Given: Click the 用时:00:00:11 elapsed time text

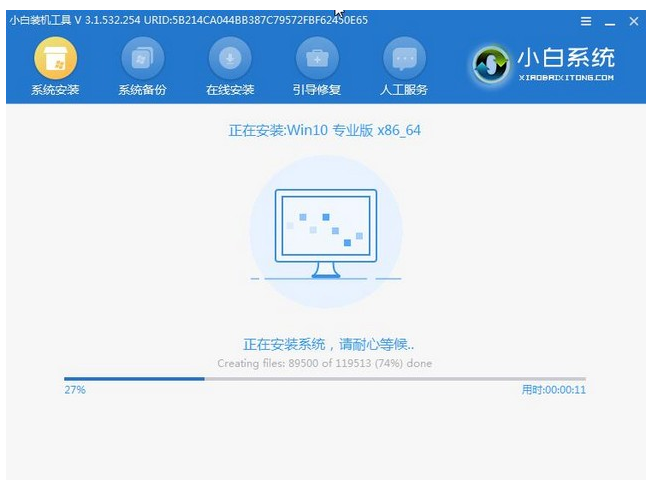Looking at the screenshot, I should pos(554,390).
